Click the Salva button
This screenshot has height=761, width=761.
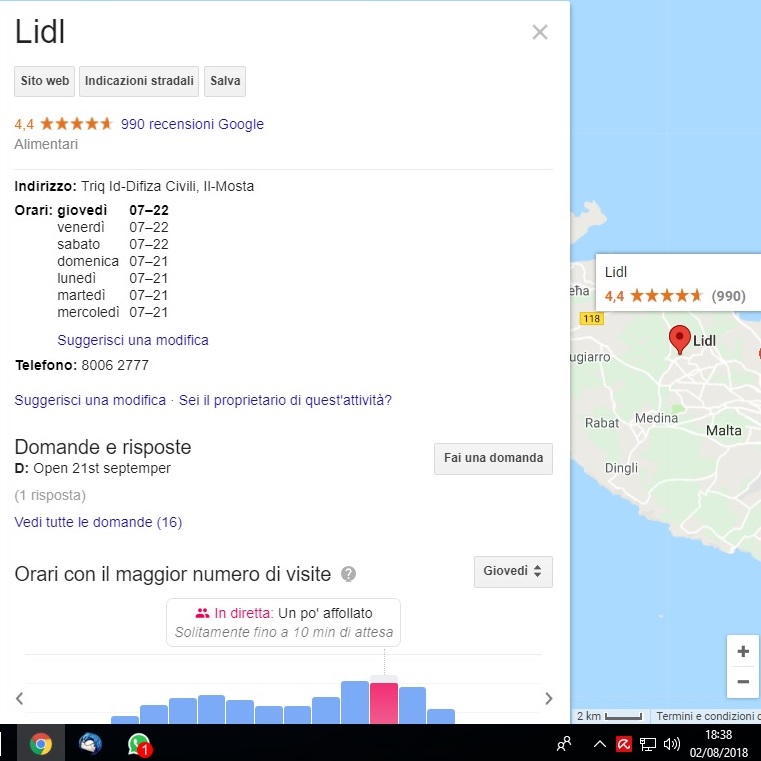(x=225, y=81)
